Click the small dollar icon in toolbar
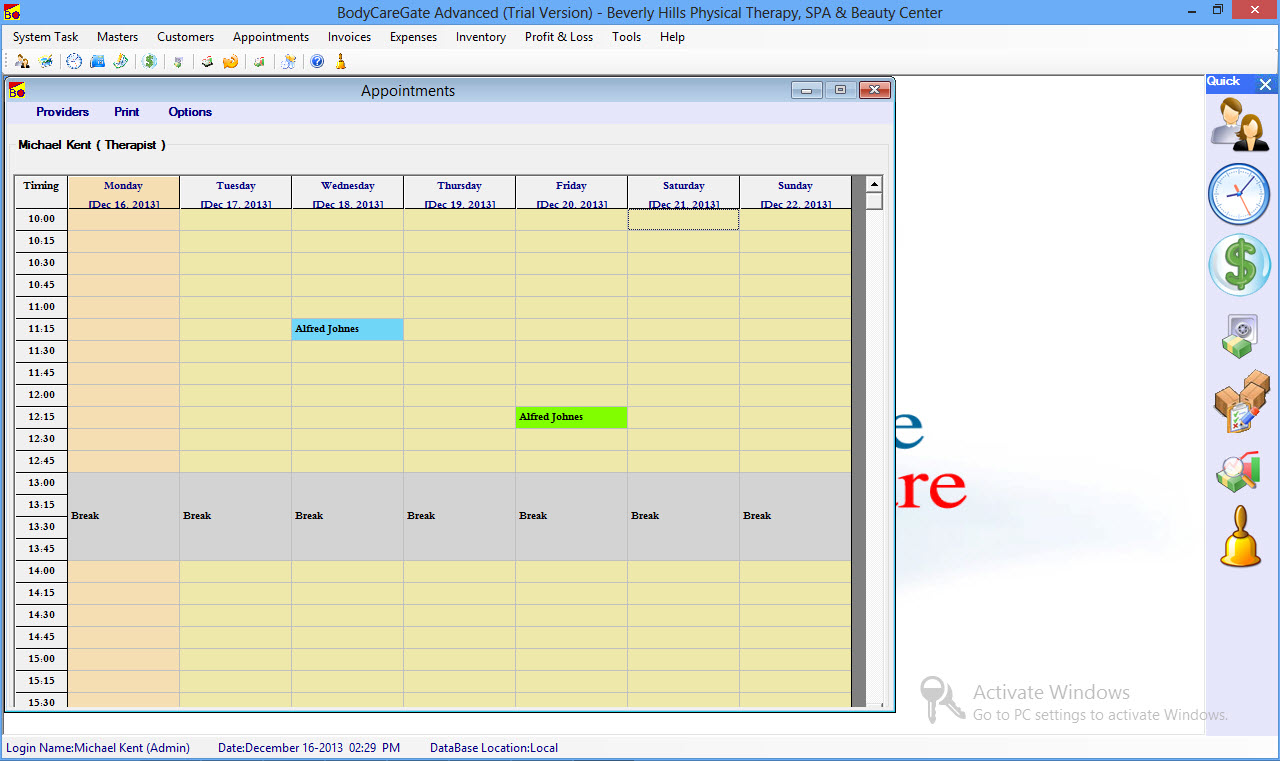This screenshot has height=761, width=1280. coord(150,62)
